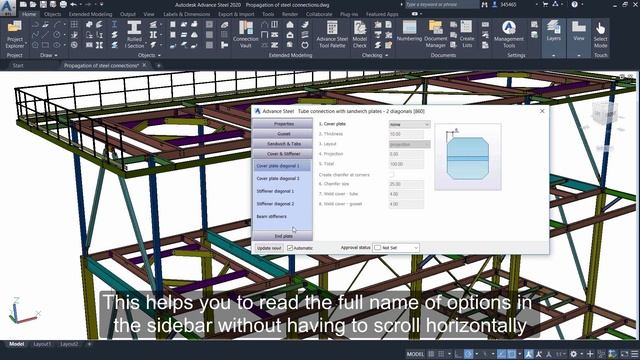This screenshot has width=640, height=360.
Task: Click the workspace gear icon in status bar
Action: point(573,354)
